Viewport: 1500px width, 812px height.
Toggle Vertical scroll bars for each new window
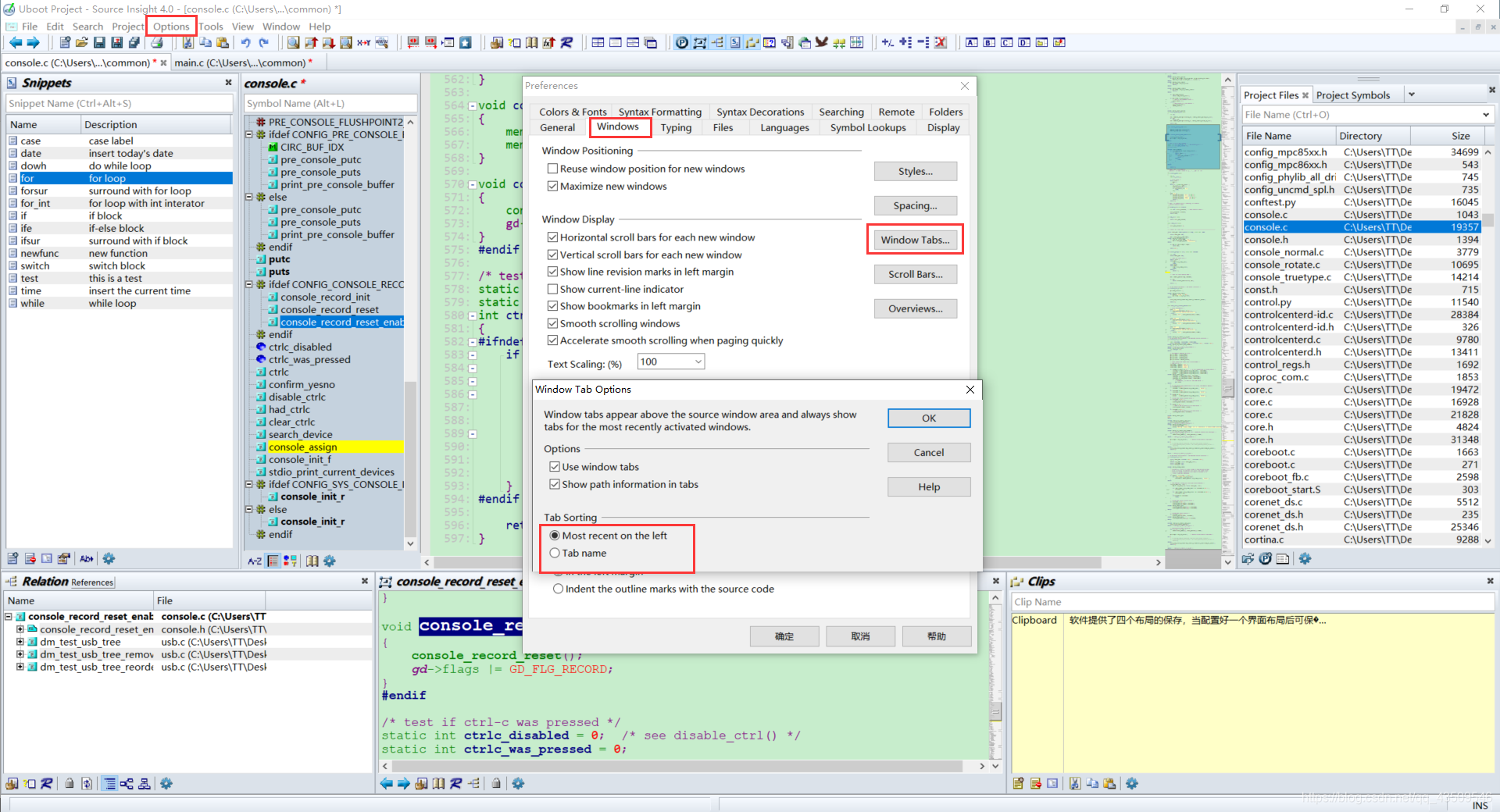[x=552, y=255]
